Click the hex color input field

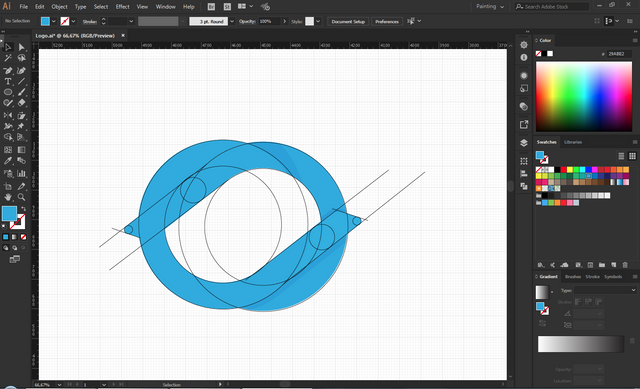pyautogui.click(x=619, y=54)
